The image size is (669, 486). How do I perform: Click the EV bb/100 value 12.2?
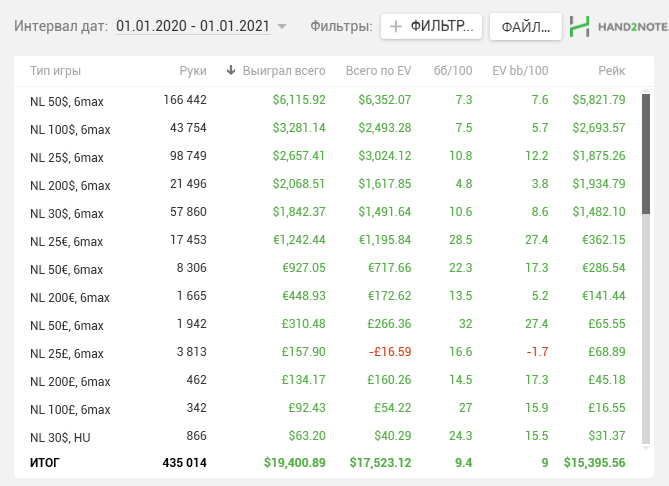point(537,156)
